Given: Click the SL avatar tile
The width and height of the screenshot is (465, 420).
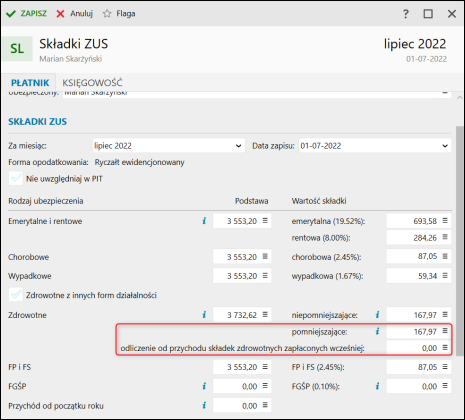Looking at the screenshot, I should point(17,49).
